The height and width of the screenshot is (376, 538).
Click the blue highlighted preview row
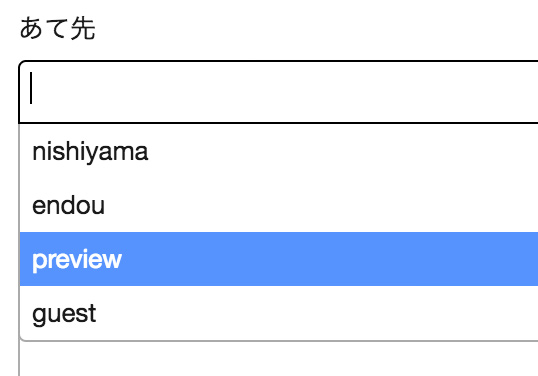point(279,259)
